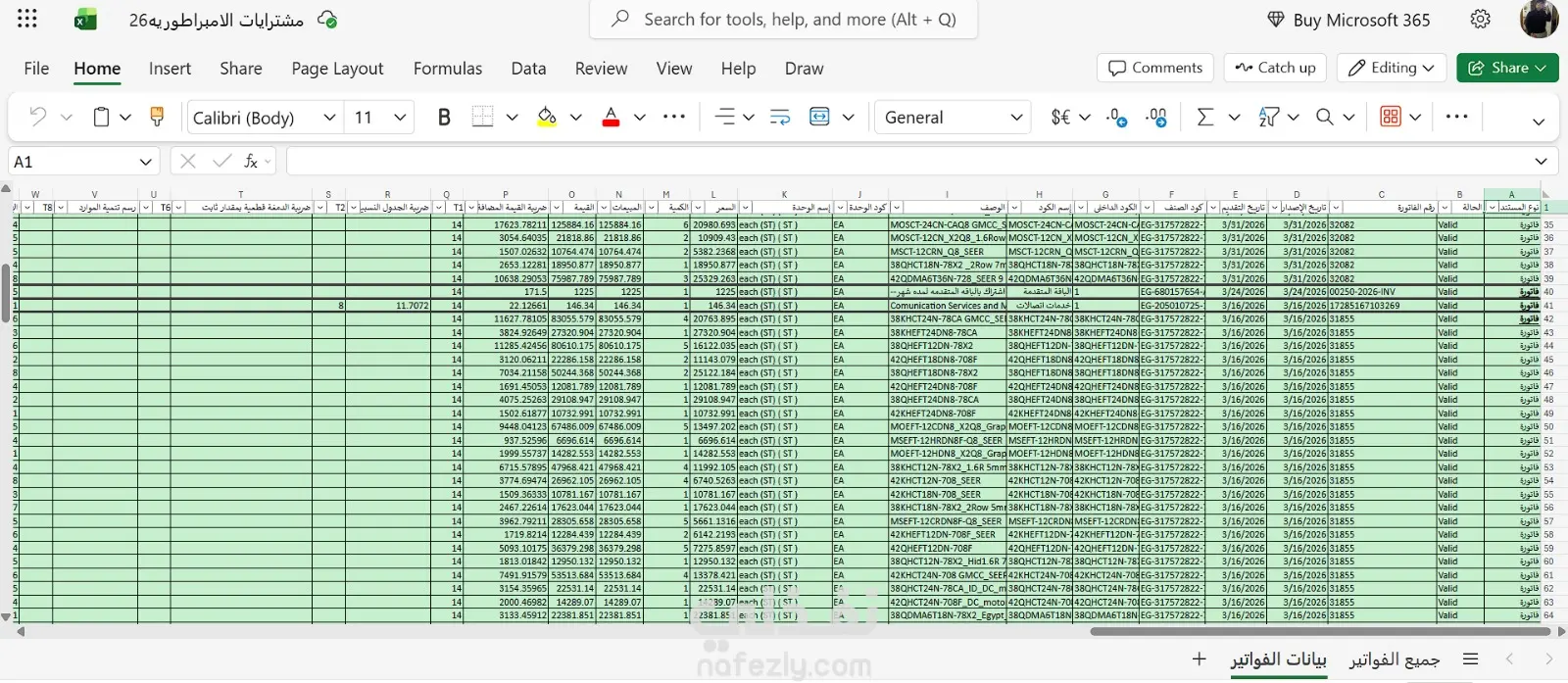Apply cell borders with the Borders icon
Image resolution: width=1568 pixels, height=683 pixels.
482,117
